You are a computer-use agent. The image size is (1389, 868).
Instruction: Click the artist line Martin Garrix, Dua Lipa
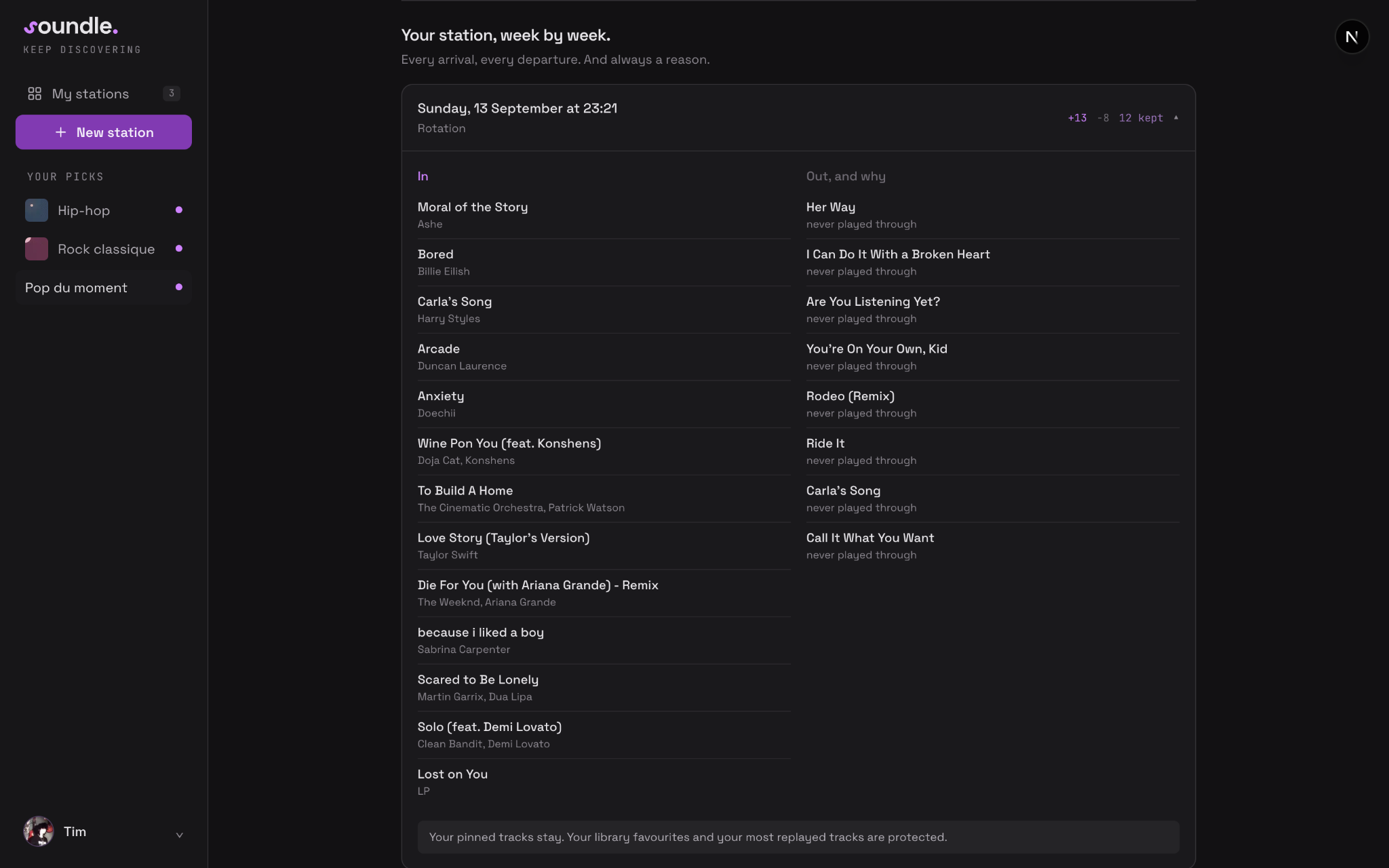click(475, 697)
